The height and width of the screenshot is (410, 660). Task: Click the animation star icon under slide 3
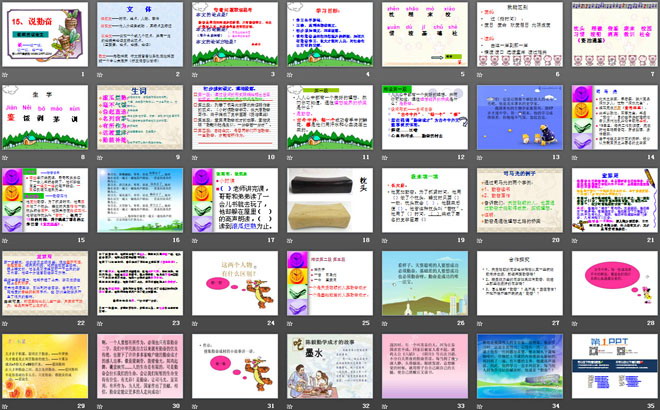tap(195, 75)
